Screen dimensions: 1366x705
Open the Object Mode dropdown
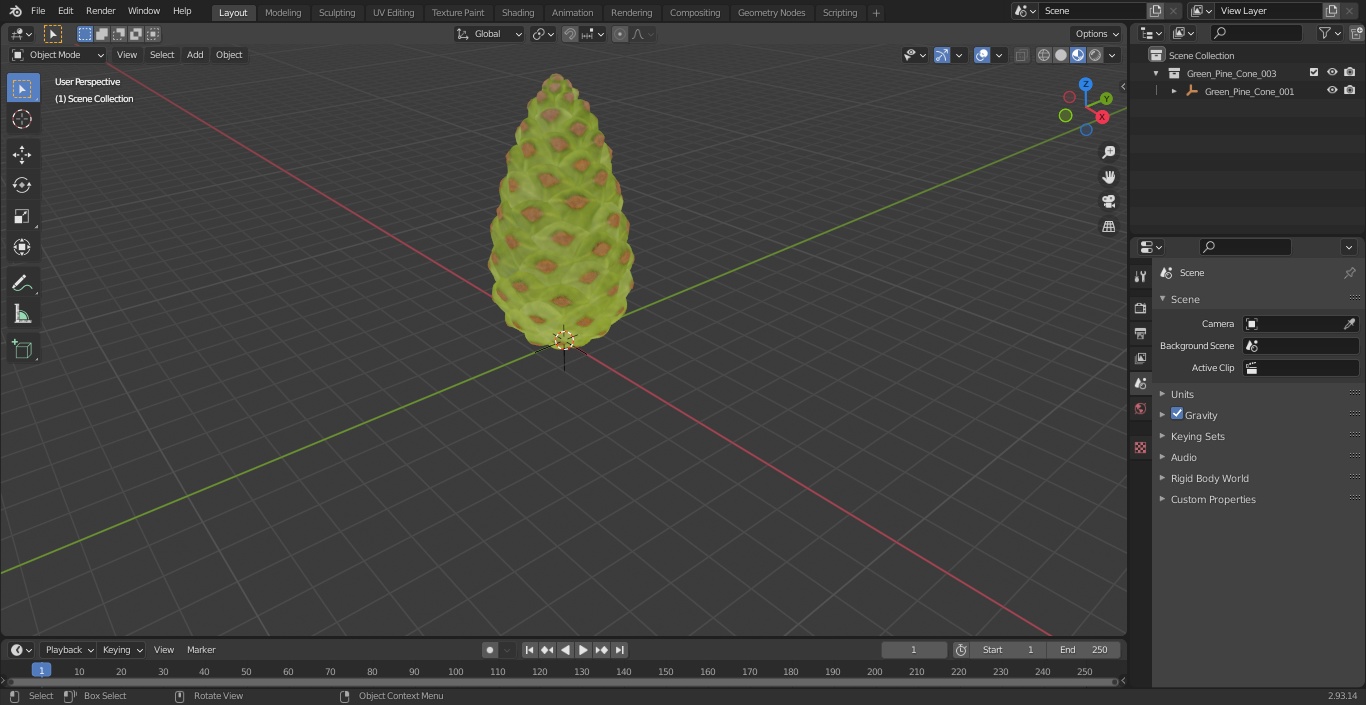(x=58, y=55)
